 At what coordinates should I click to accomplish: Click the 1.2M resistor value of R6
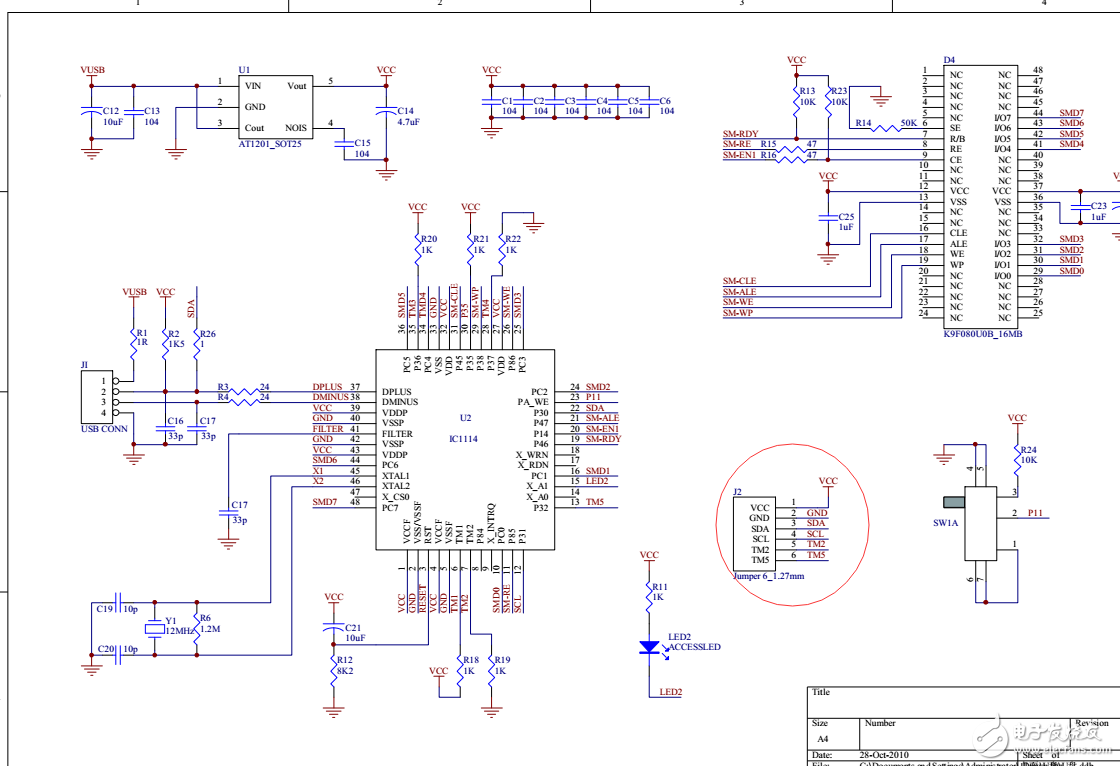(210, 629)
